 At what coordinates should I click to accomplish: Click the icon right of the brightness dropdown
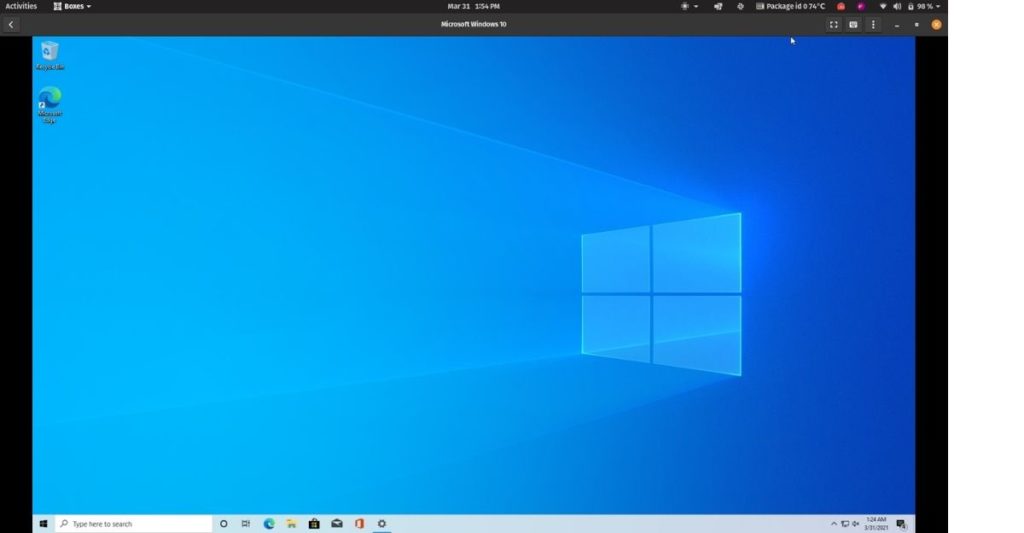pos(718,6)
